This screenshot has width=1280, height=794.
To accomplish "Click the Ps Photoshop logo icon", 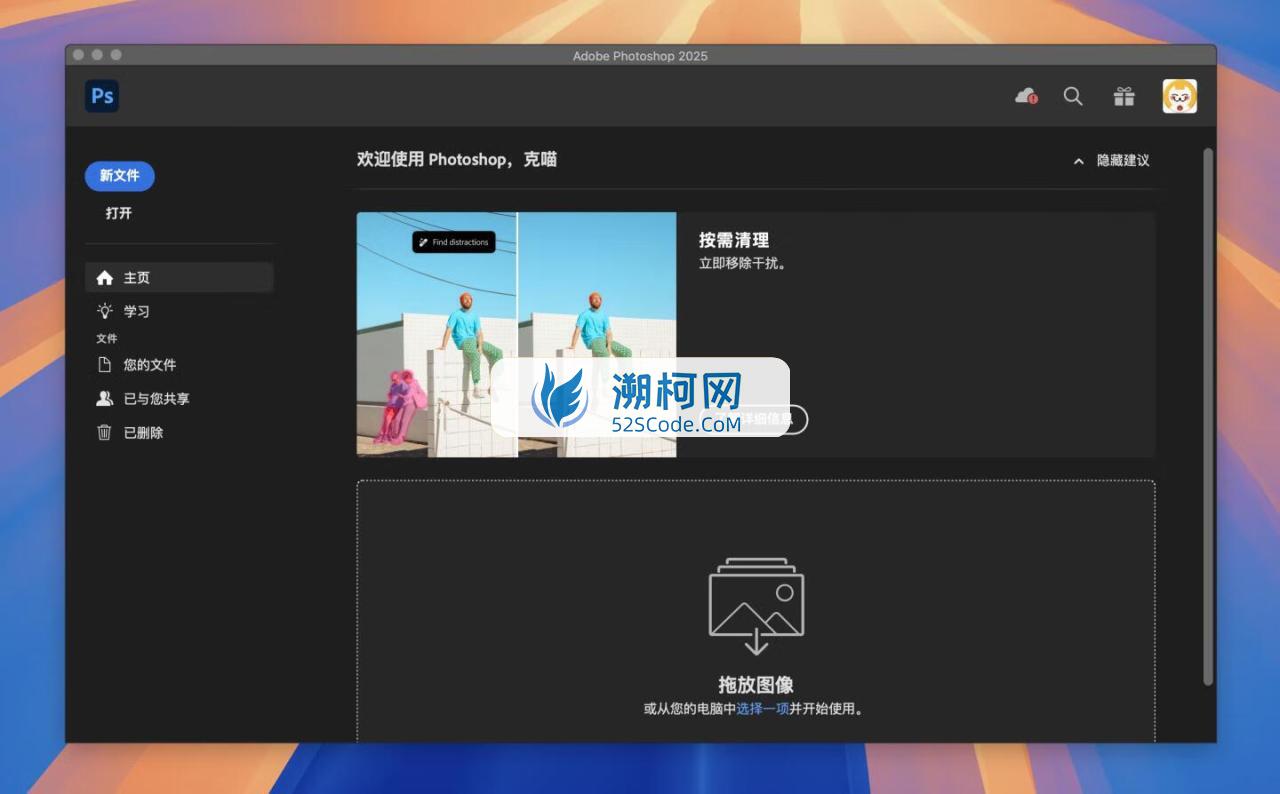I will (x=102, y=96).
